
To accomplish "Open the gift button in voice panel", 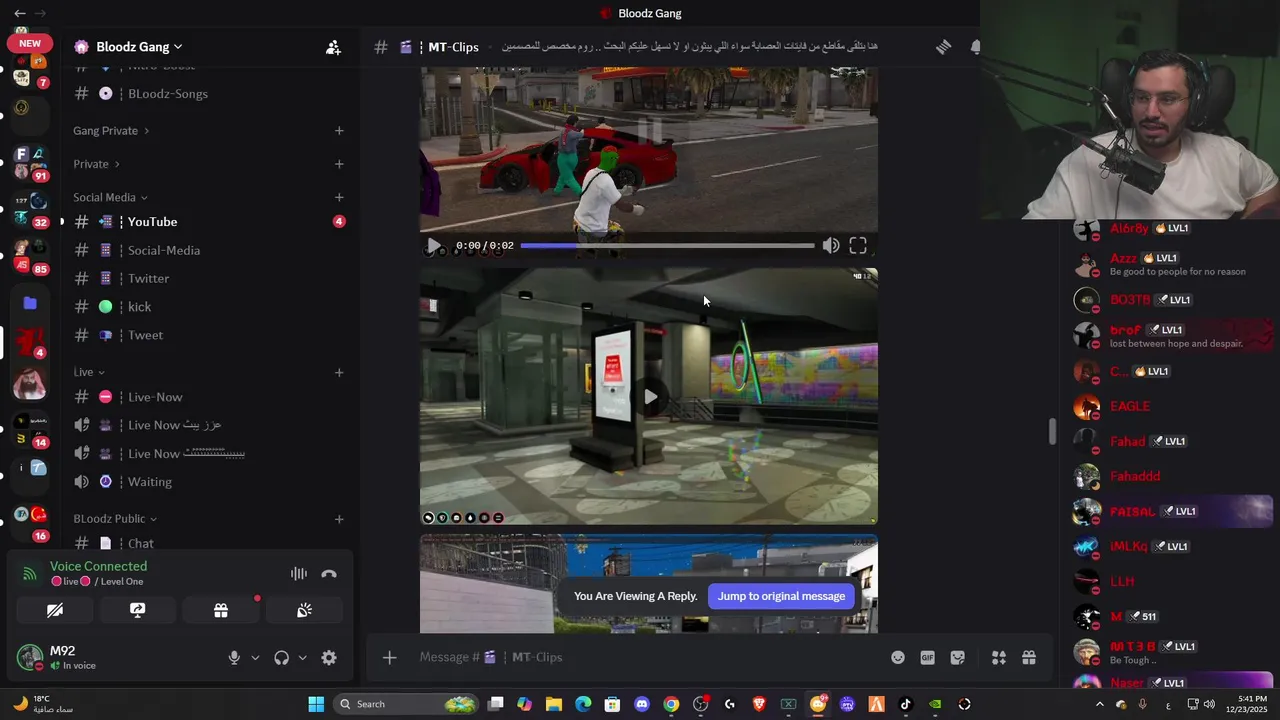I will (x=221, y=610).
